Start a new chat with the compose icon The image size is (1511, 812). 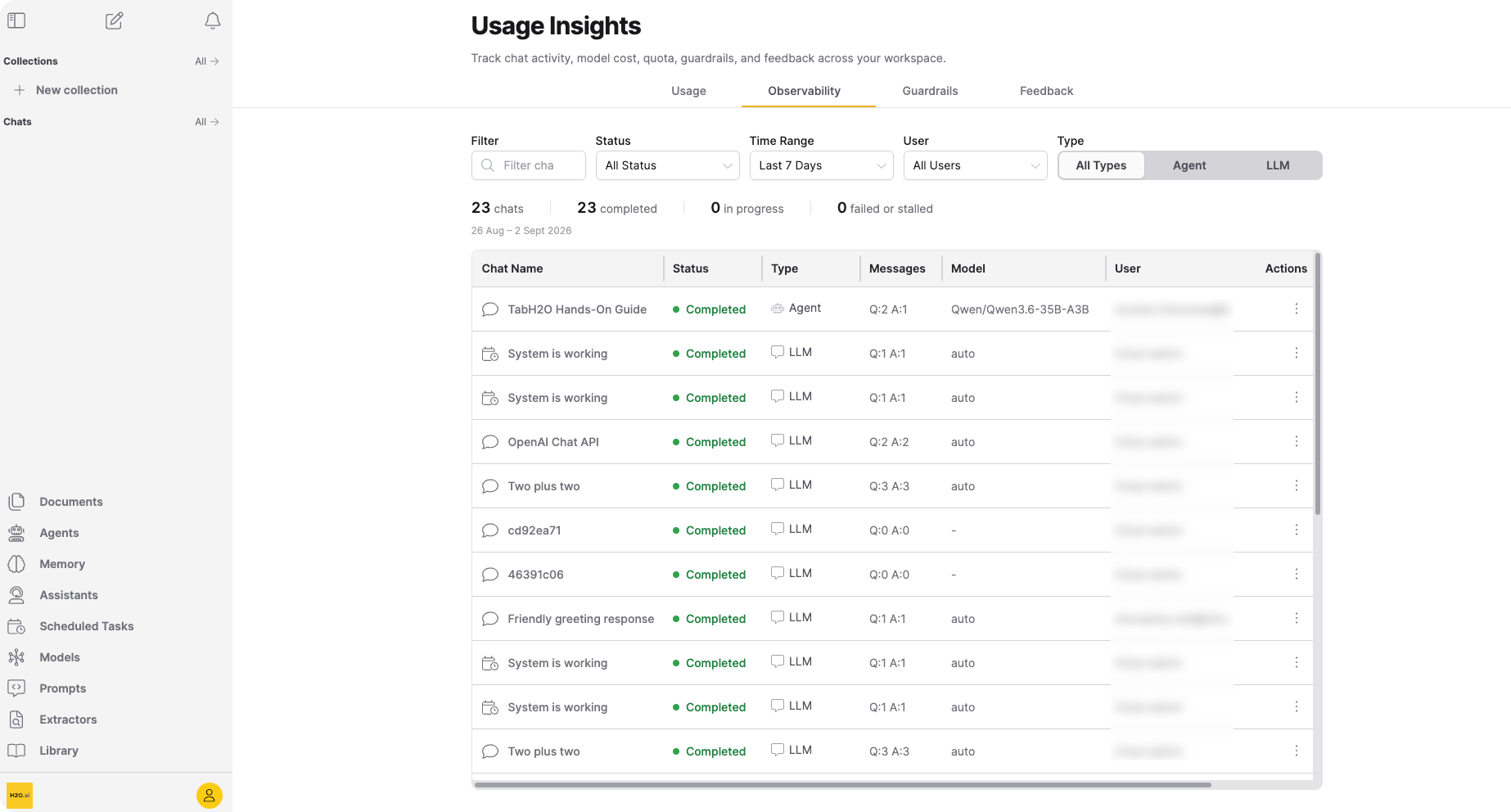115,20
